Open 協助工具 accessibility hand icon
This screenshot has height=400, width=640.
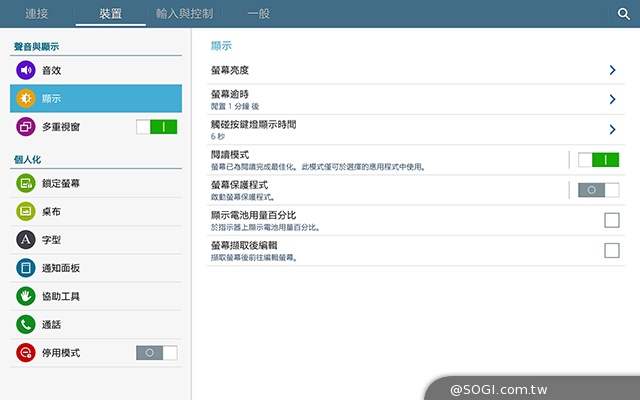point(25,296)
